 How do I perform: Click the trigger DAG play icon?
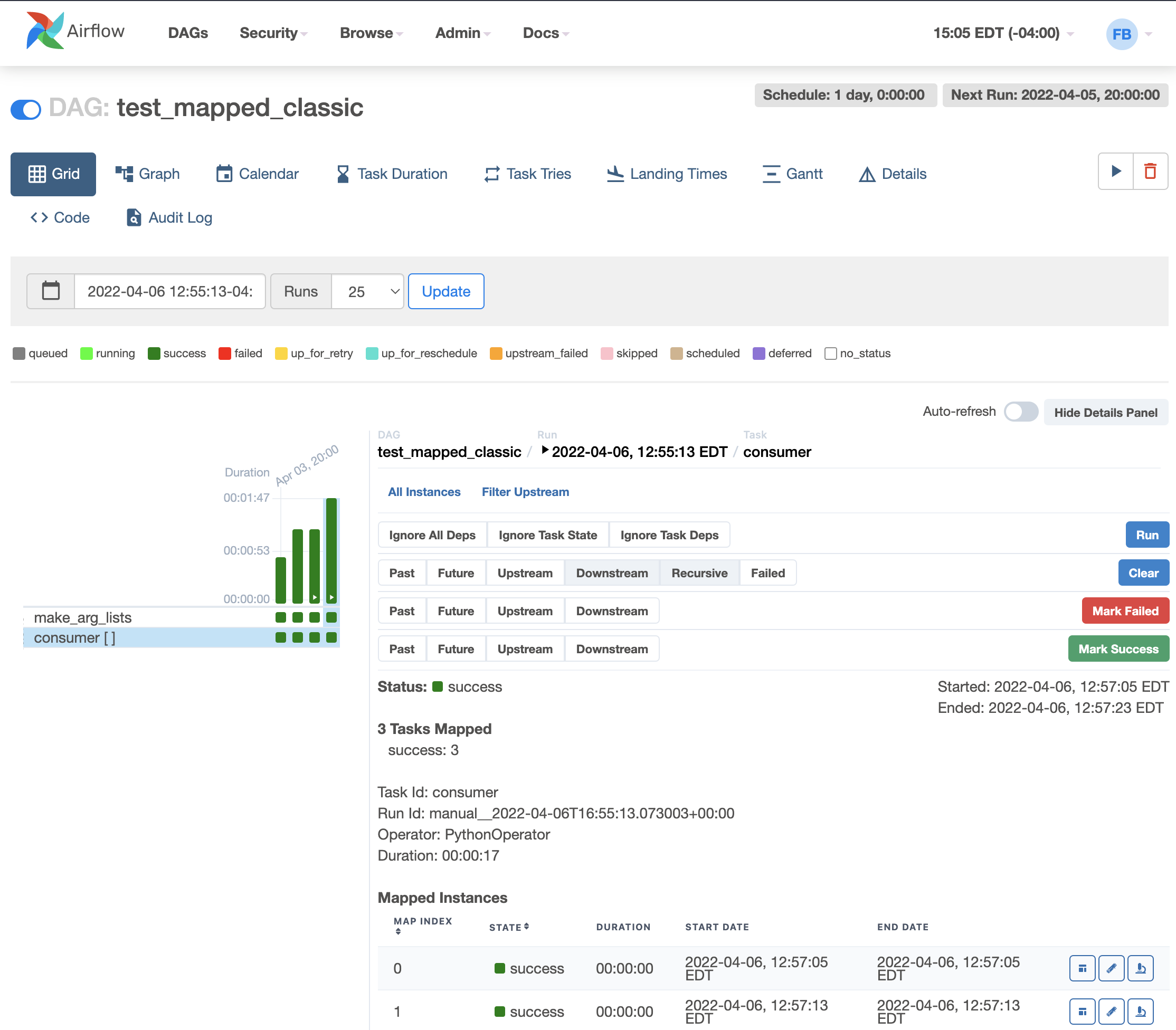1116,171
